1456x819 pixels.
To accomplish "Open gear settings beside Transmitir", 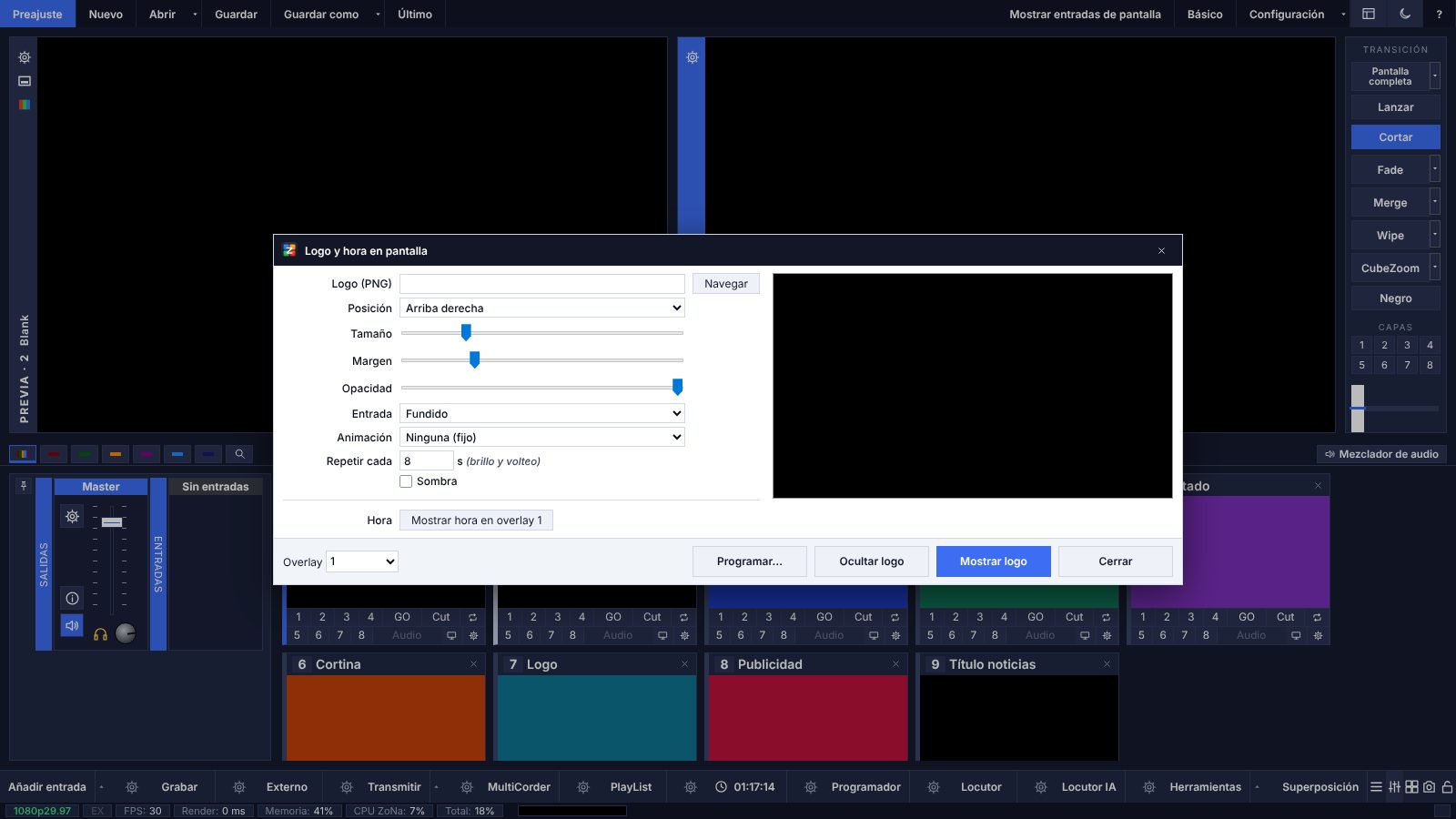I will tap(347, 787).
